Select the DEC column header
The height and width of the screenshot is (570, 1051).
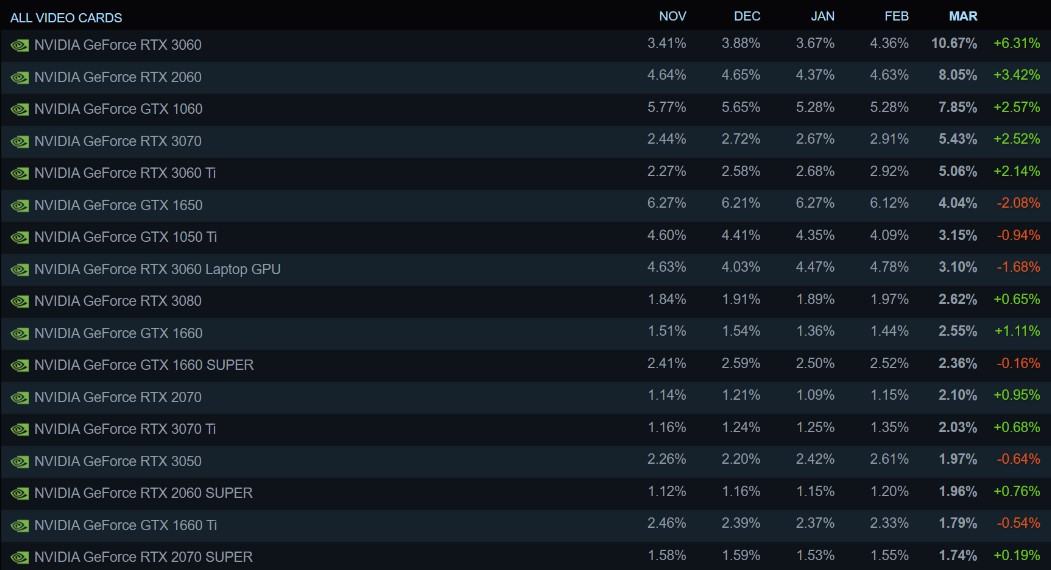[747, 16]
